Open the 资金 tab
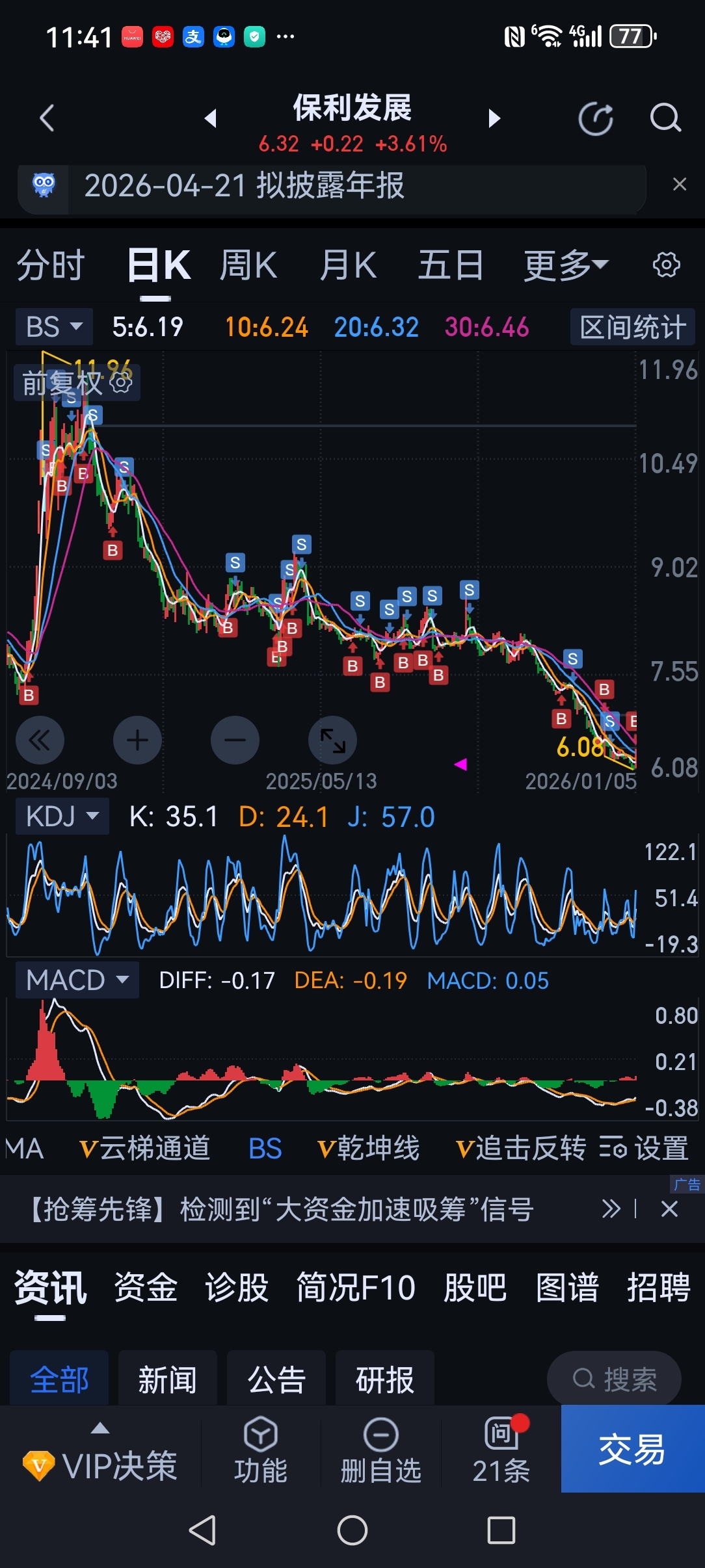705x1568 pixels. click(146, 1288)
